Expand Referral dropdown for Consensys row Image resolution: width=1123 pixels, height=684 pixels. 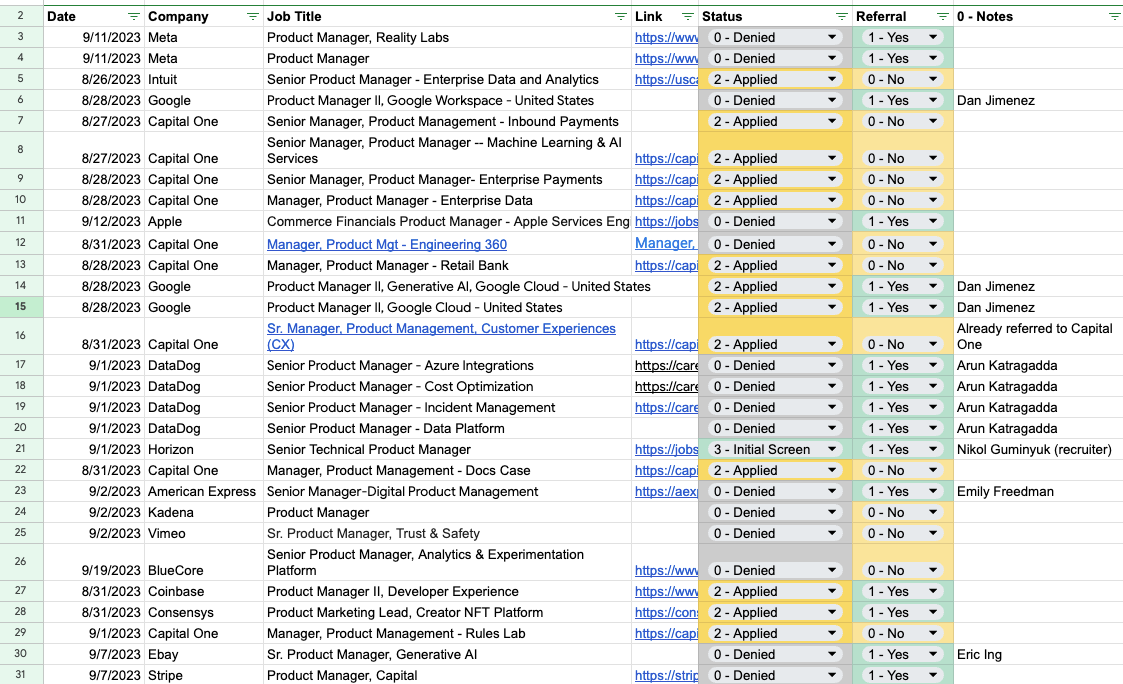tap(932, 612)
